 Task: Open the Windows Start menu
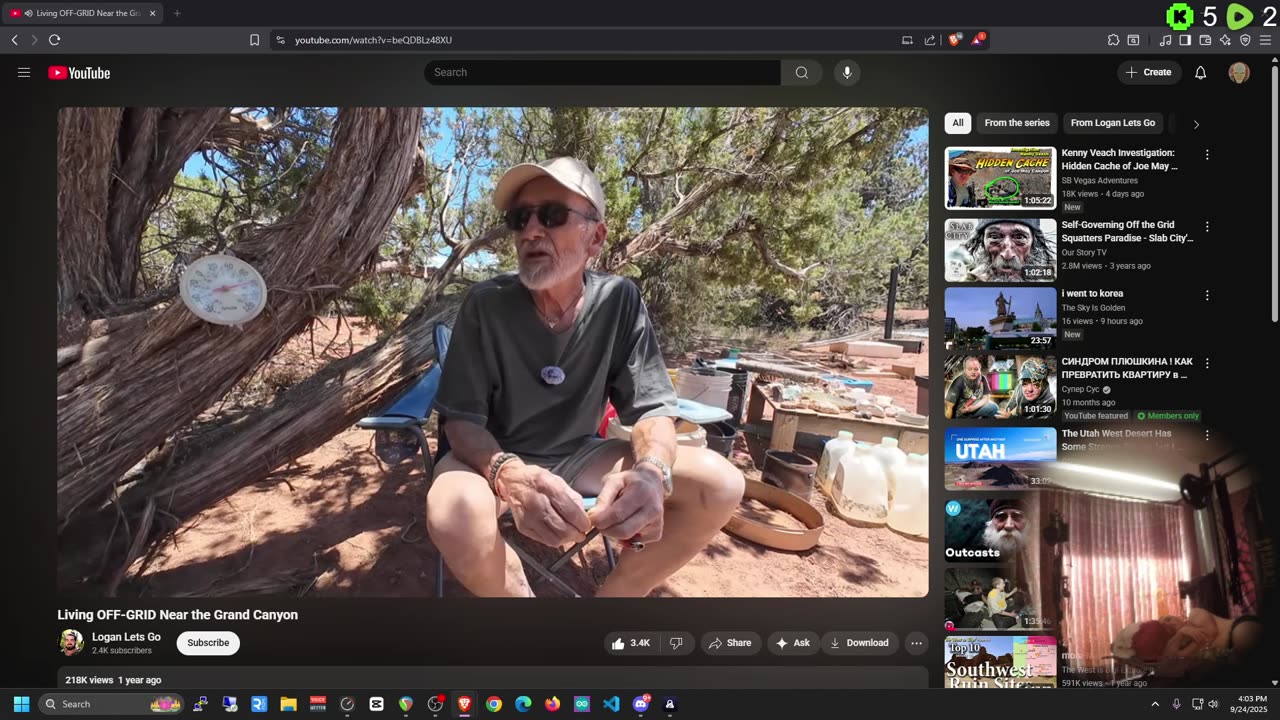click(x=21, y=704)
